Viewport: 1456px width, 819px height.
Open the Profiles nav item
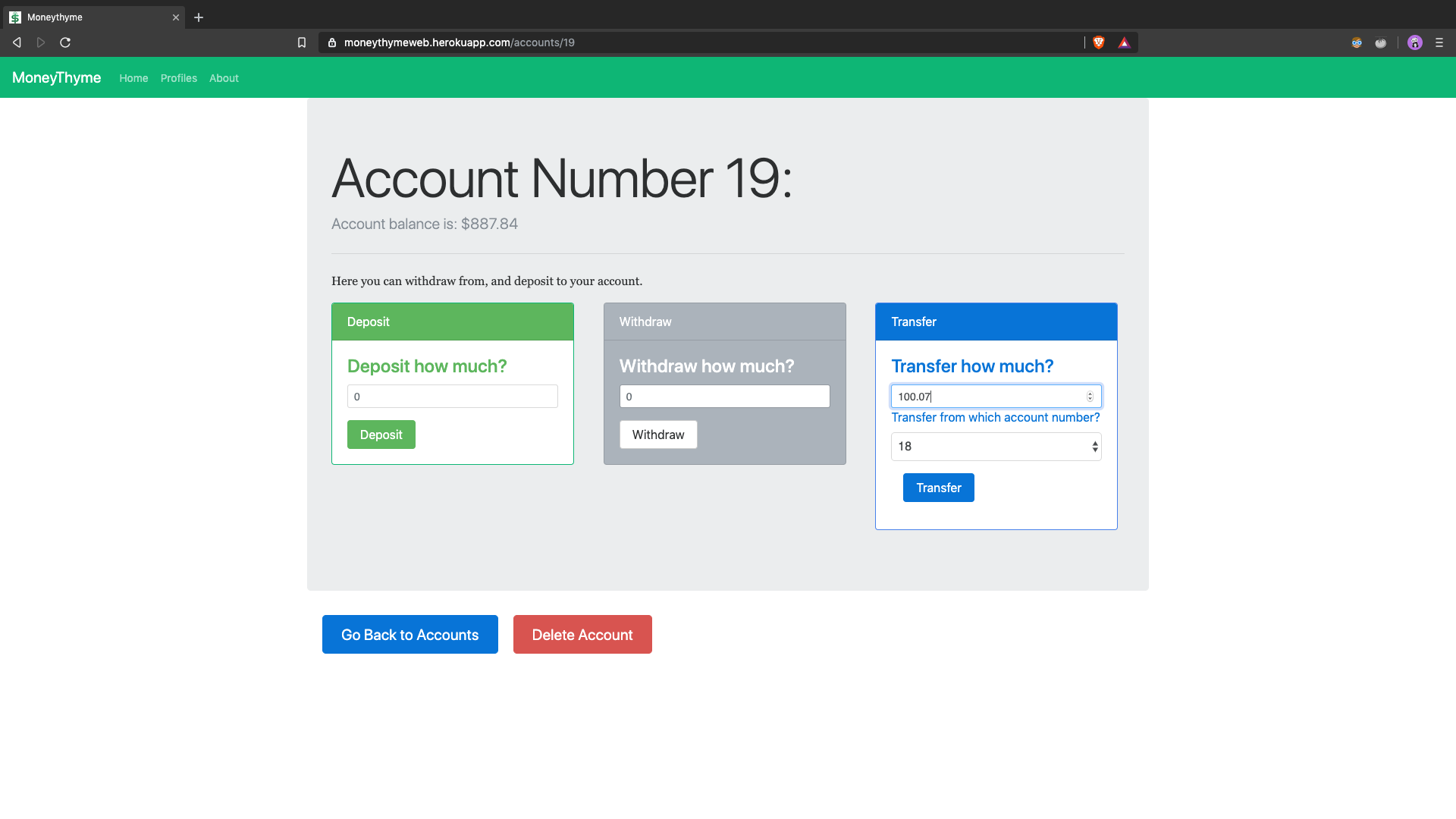click(x=178, y=78)
